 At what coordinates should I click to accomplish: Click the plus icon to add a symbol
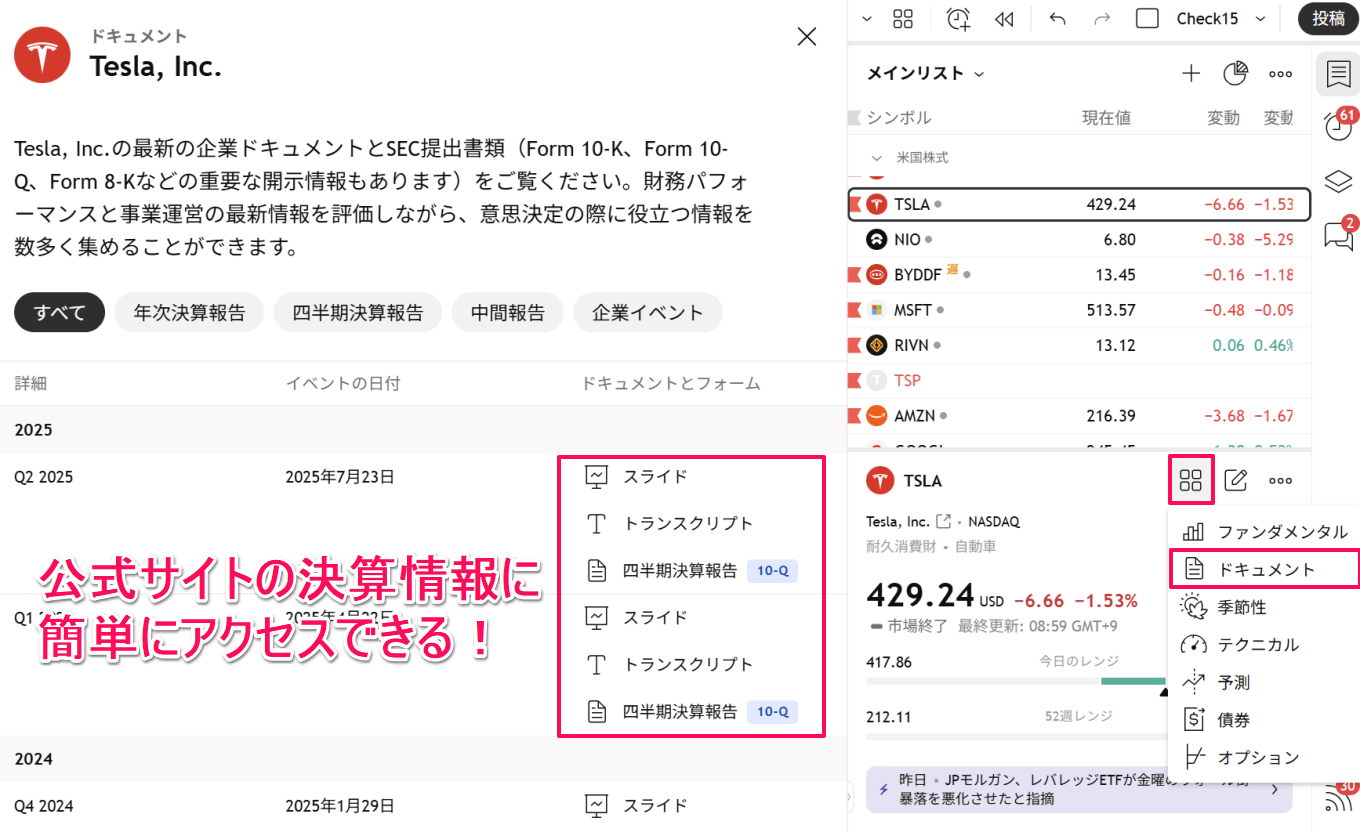pos(1191,73)
